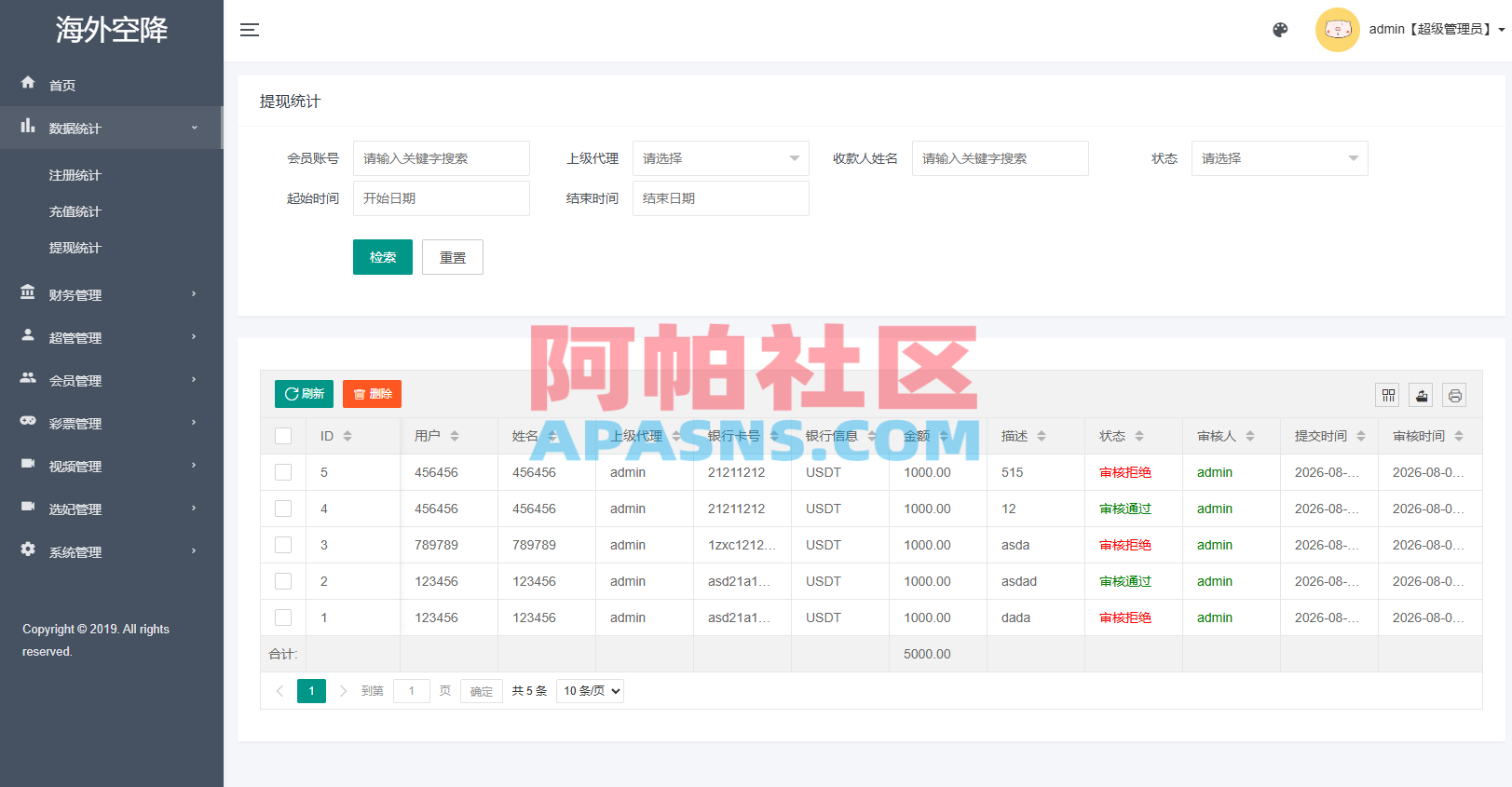Check the row with ID 4

coord(283,509)
